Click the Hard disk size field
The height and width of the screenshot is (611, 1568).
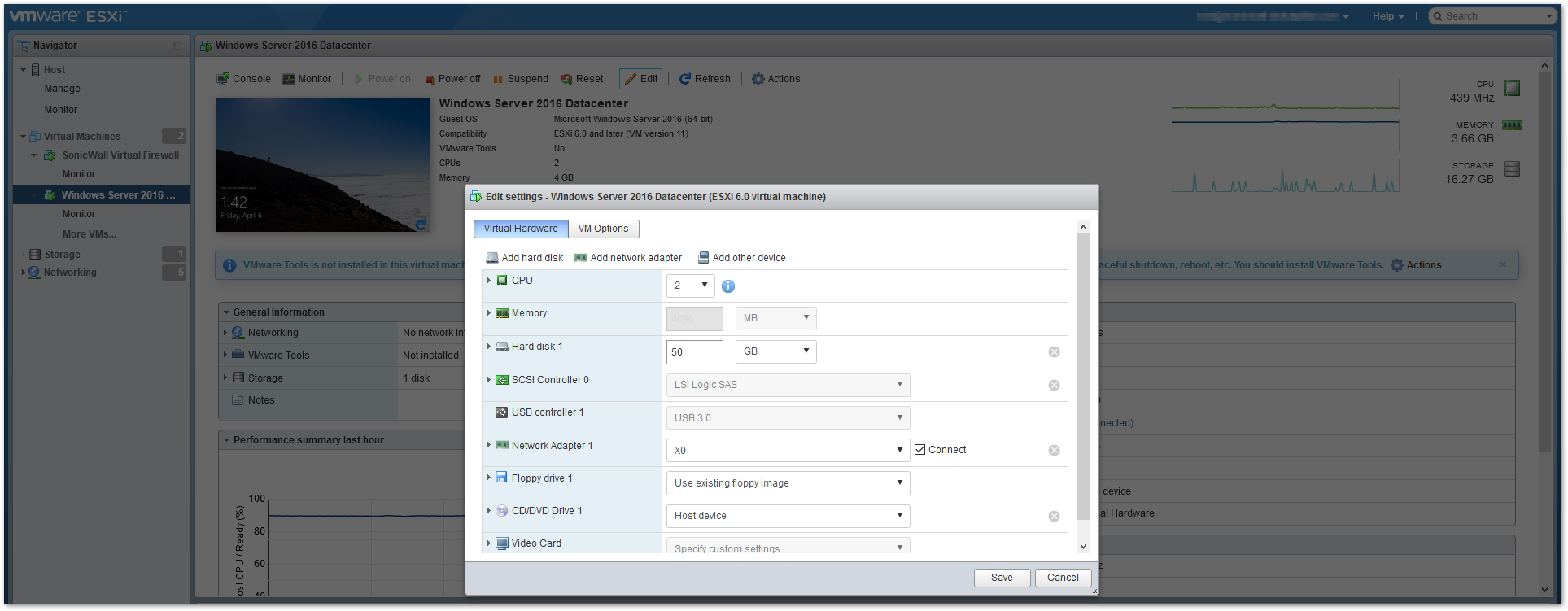pos(695,351)
